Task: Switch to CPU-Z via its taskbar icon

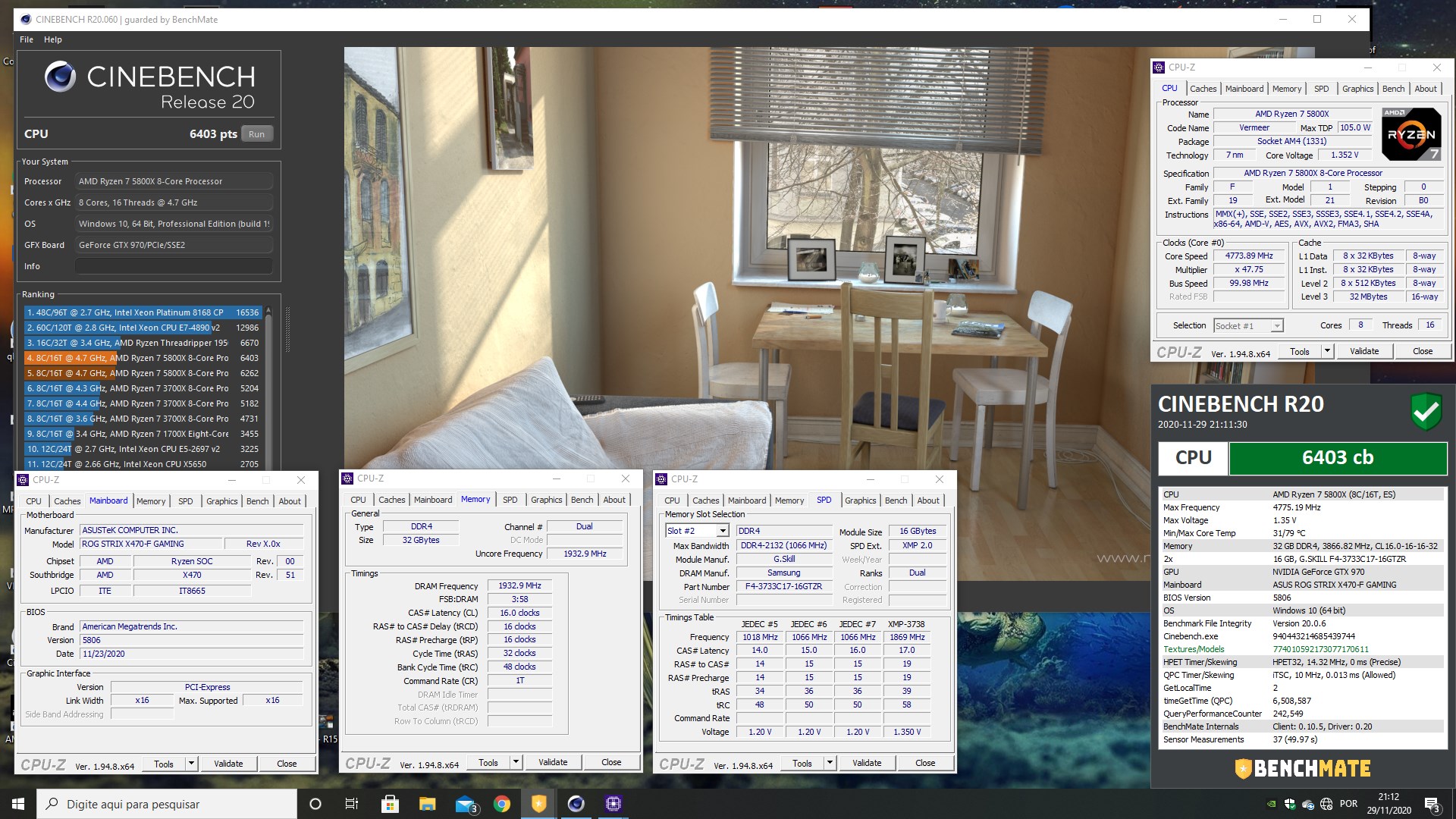Action: tap(613, 804)
